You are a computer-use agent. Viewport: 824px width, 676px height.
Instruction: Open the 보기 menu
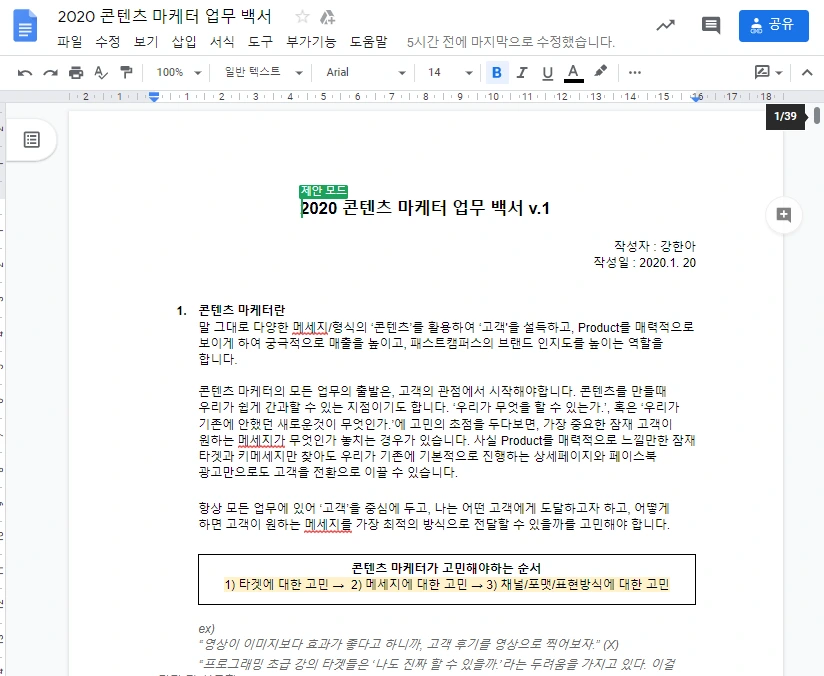point(146,42)
